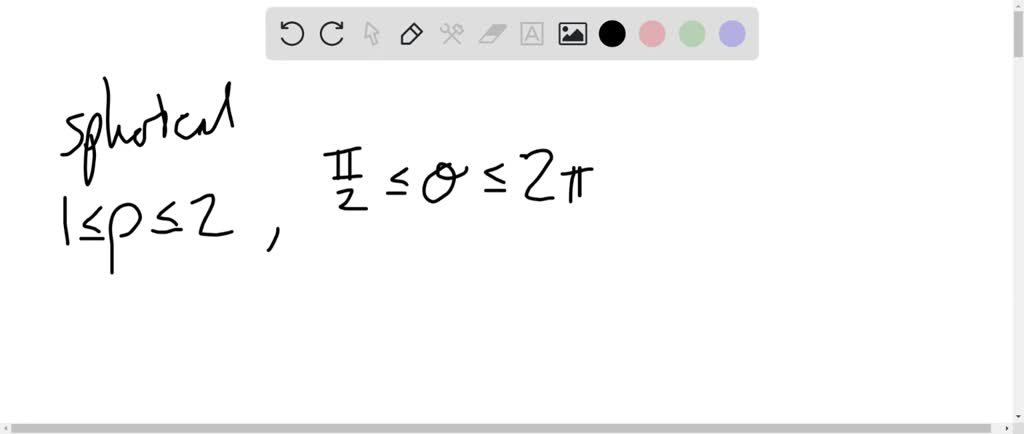Choose the pointer select tool

[x=372, y=34]
